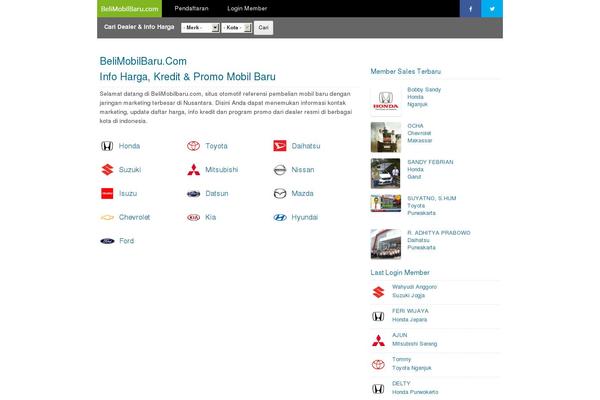This screenshot has height=400, width=600.
Task: Click Suzuki icon beside Wahyudi Anggoro
Action: pos(378,292)
